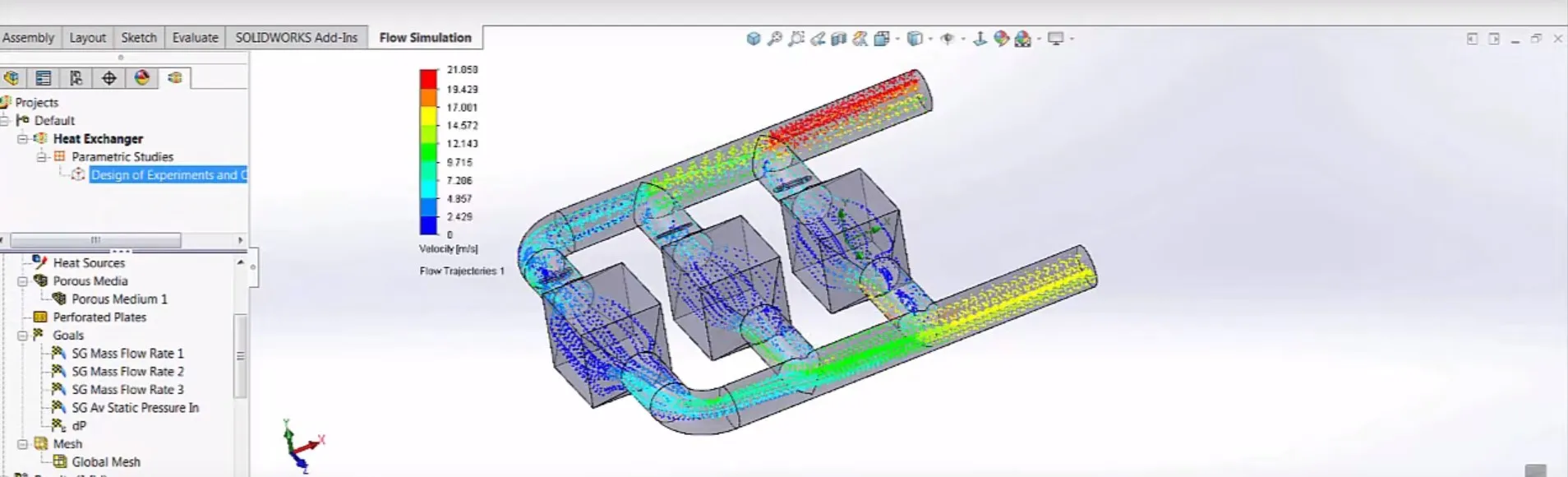Open the Flow Simulation analysis tree tab
1568x477 pixels.
point(175,78)
